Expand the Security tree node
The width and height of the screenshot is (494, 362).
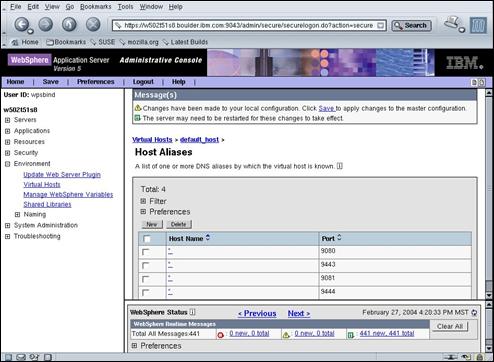tap(8, 153)
